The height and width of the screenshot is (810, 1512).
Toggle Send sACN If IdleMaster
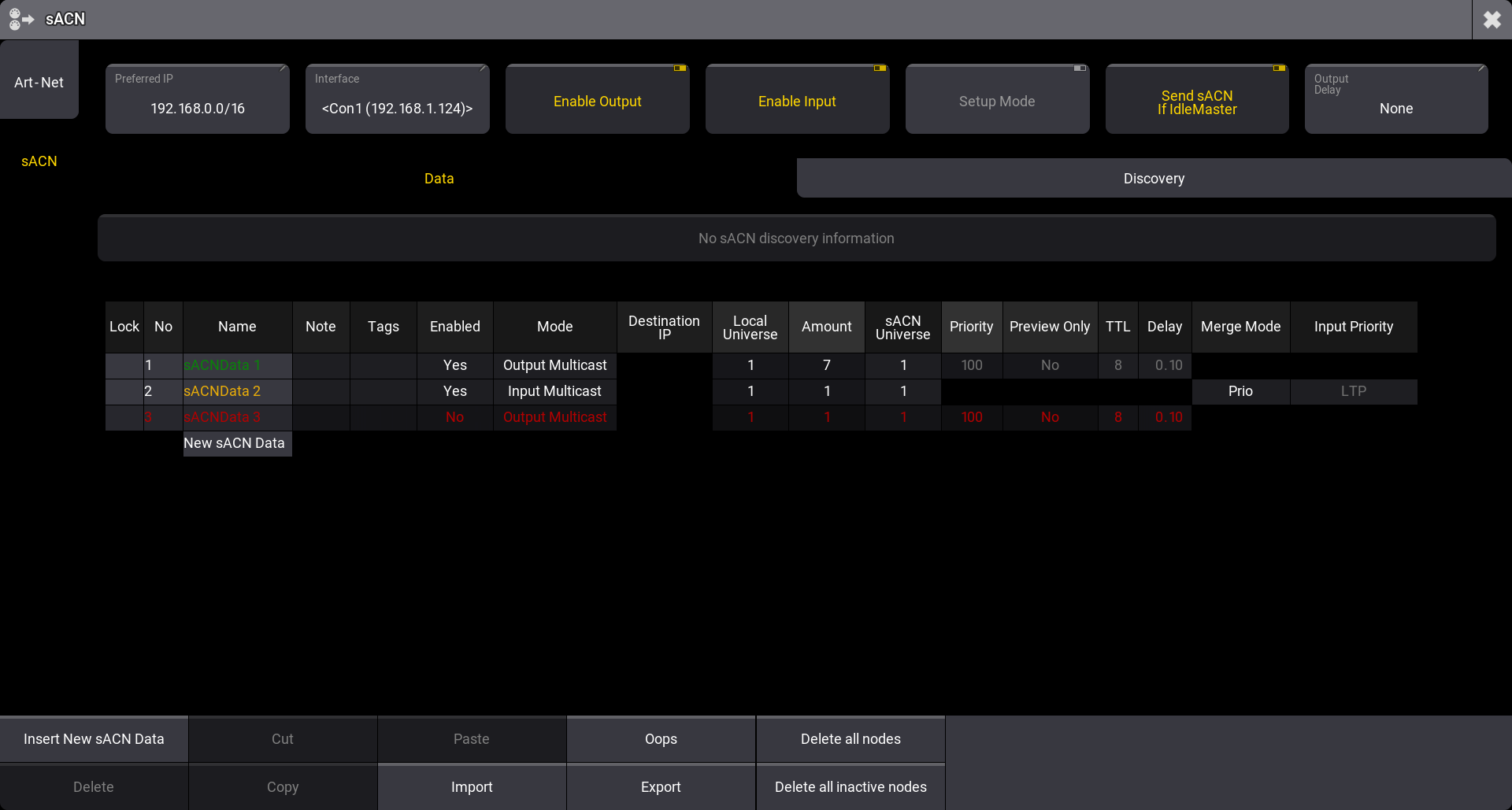click(1197, 100)
